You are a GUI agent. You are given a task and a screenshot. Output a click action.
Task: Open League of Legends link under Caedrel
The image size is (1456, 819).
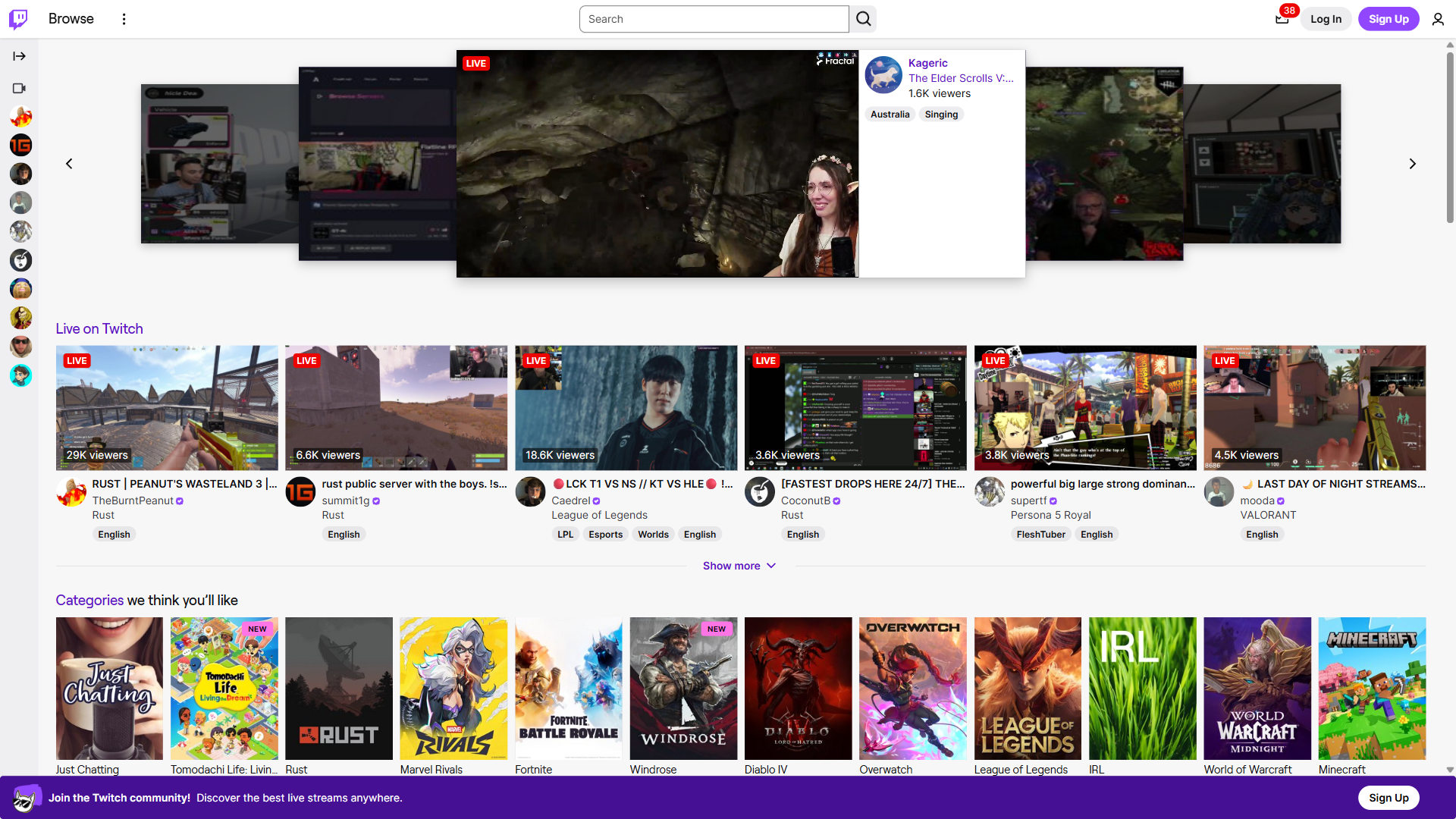tap(599, 515)
